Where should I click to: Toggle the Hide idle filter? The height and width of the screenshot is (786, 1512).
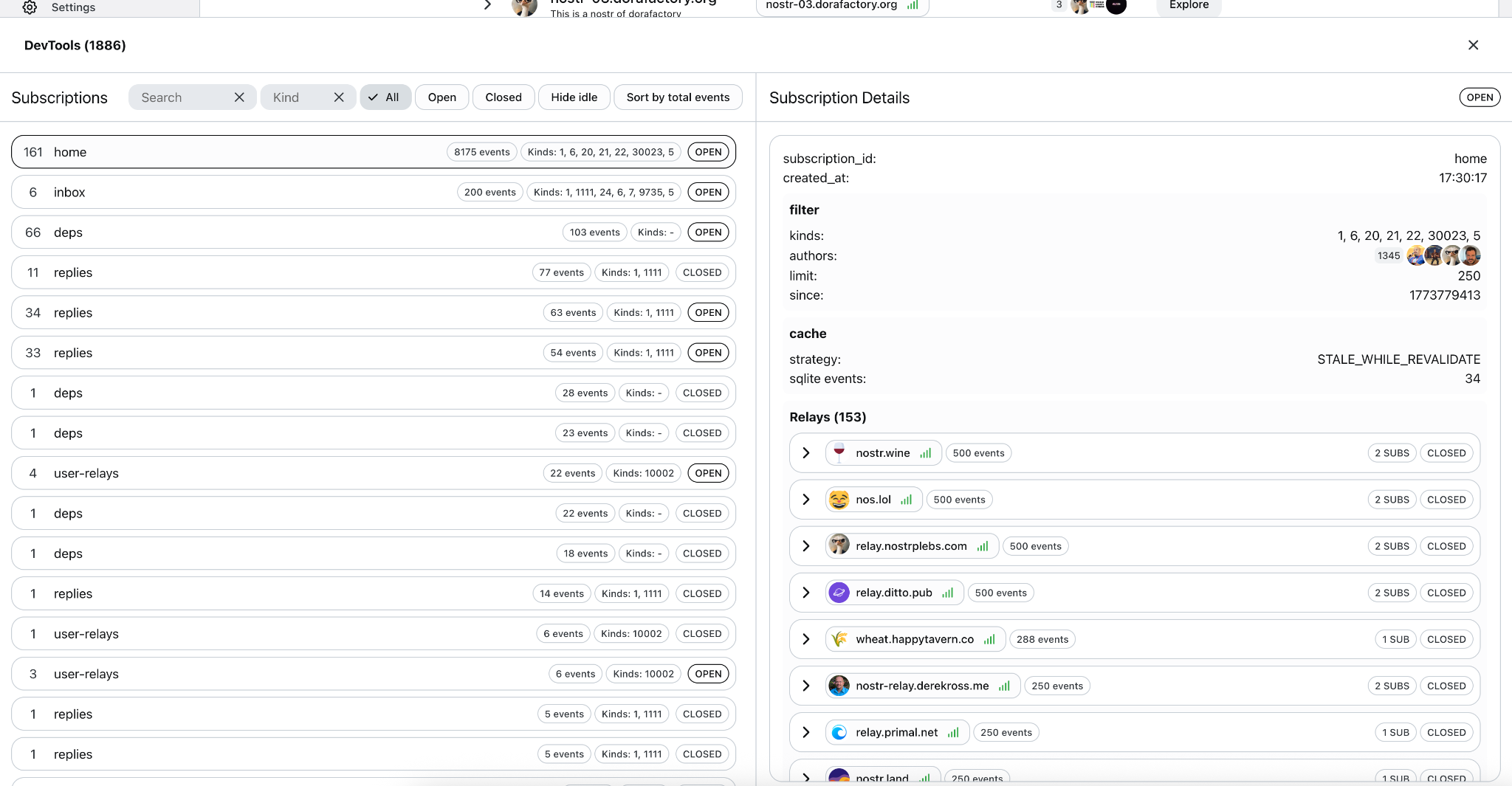[574, 97]
